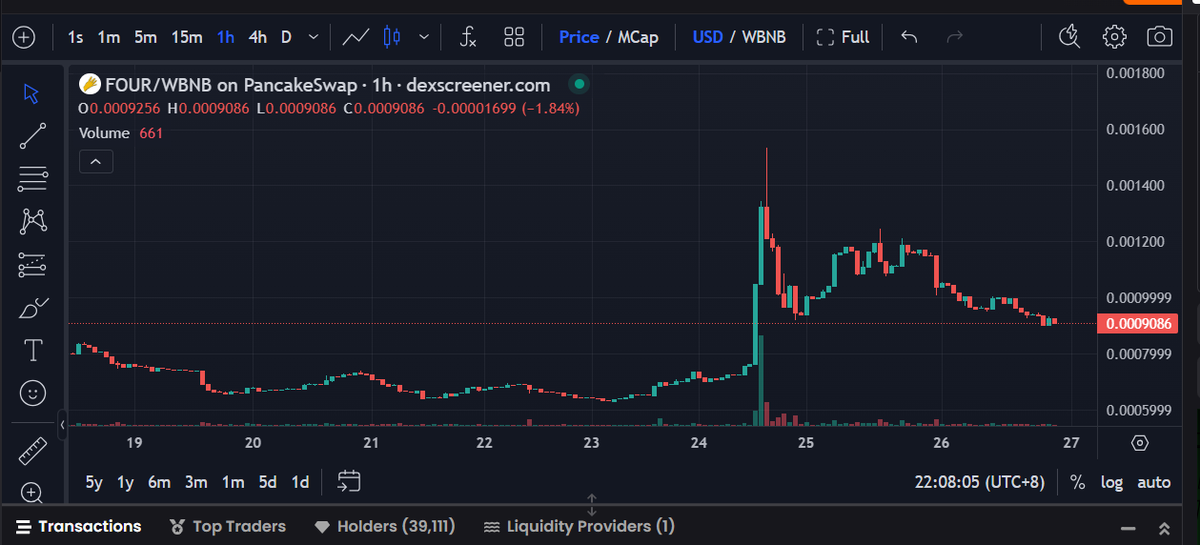The width and height of the screenshot is (1200, 545).
Task: Select the 1m timeframe in top bar
Action: (109, 37)
